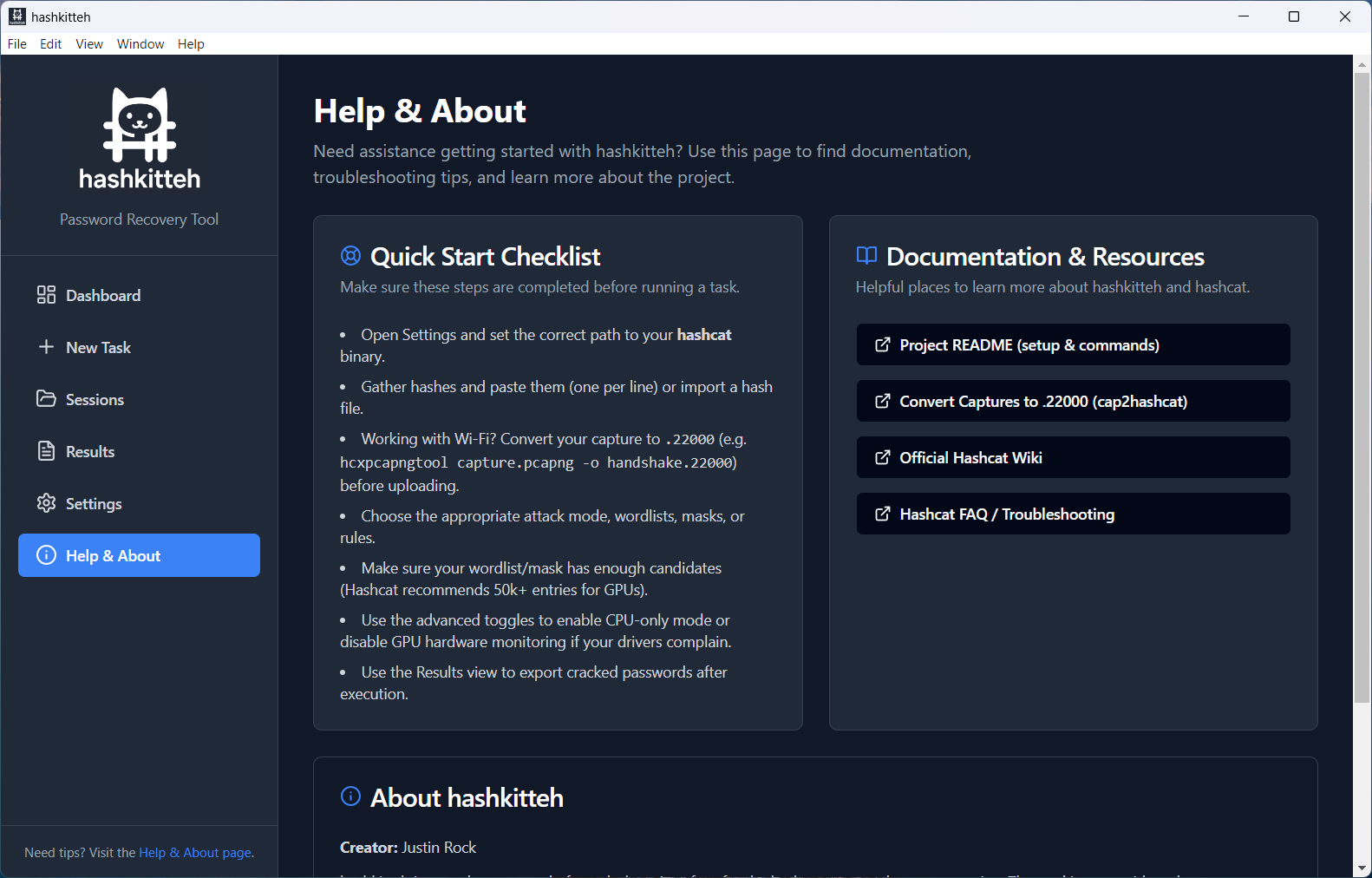The width and height of the screenshot is (1372, 878).
Task: Click the Settings gear icon
Action: pyautogui.click(x=46, y=503)
